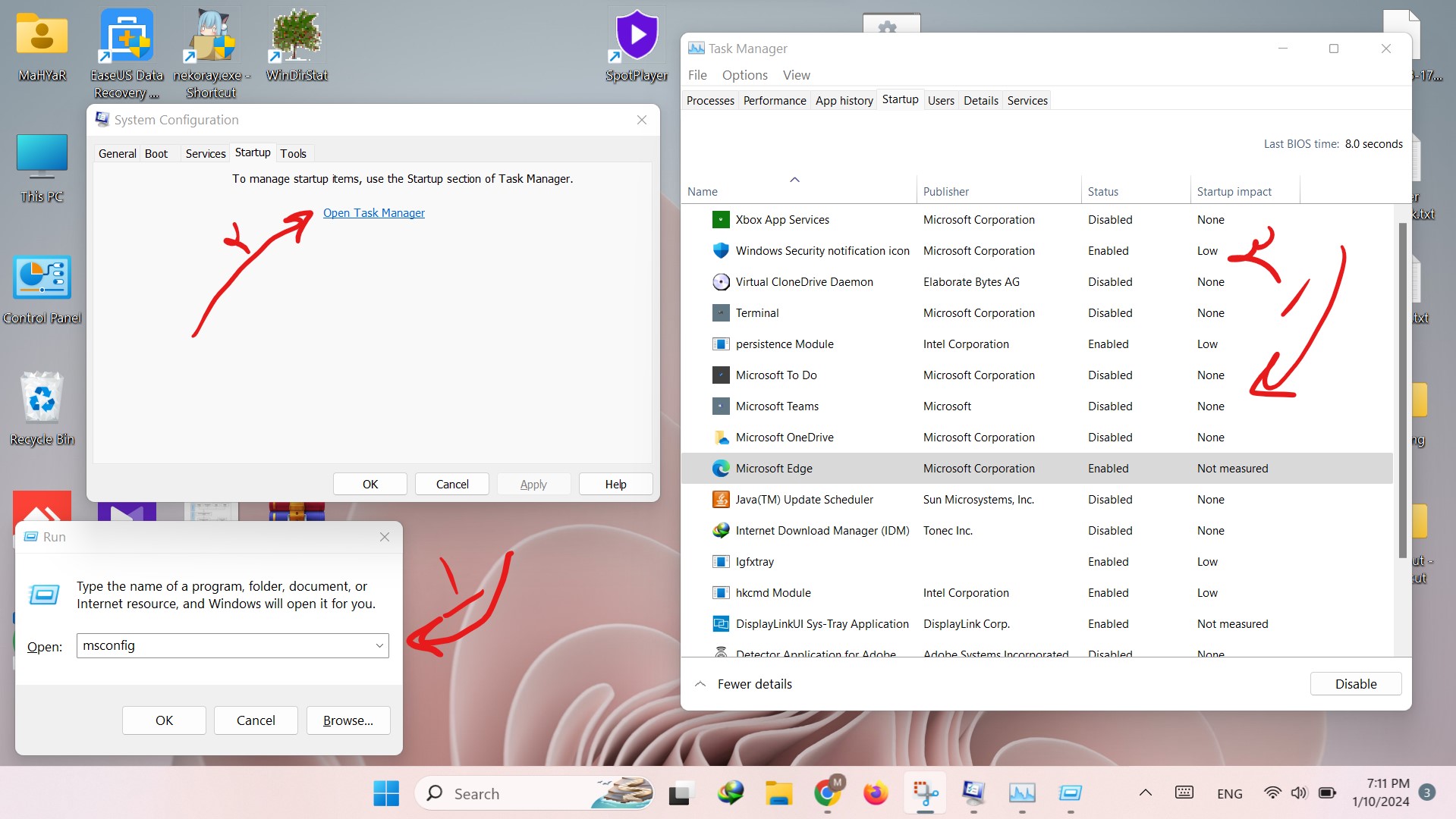
Task: Select the Control Panel desktop icon
Action: 42,290
